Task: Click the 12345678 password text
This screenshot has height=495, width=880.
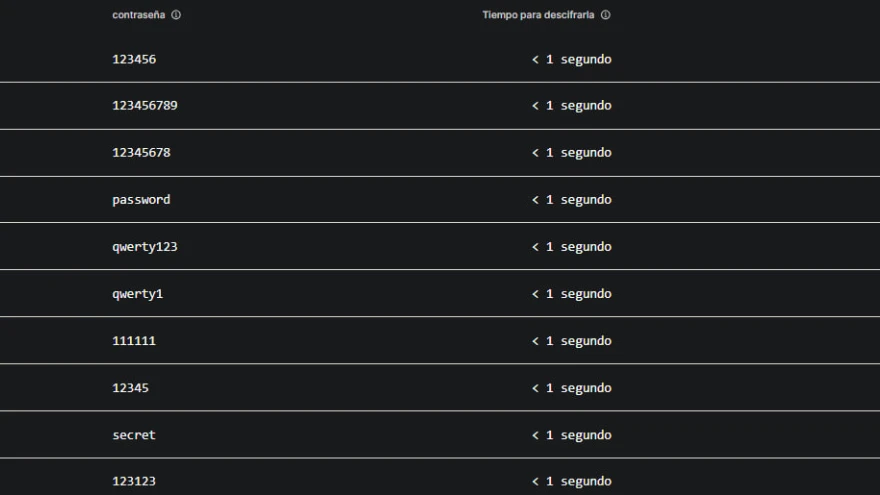Action: [141, 152]
